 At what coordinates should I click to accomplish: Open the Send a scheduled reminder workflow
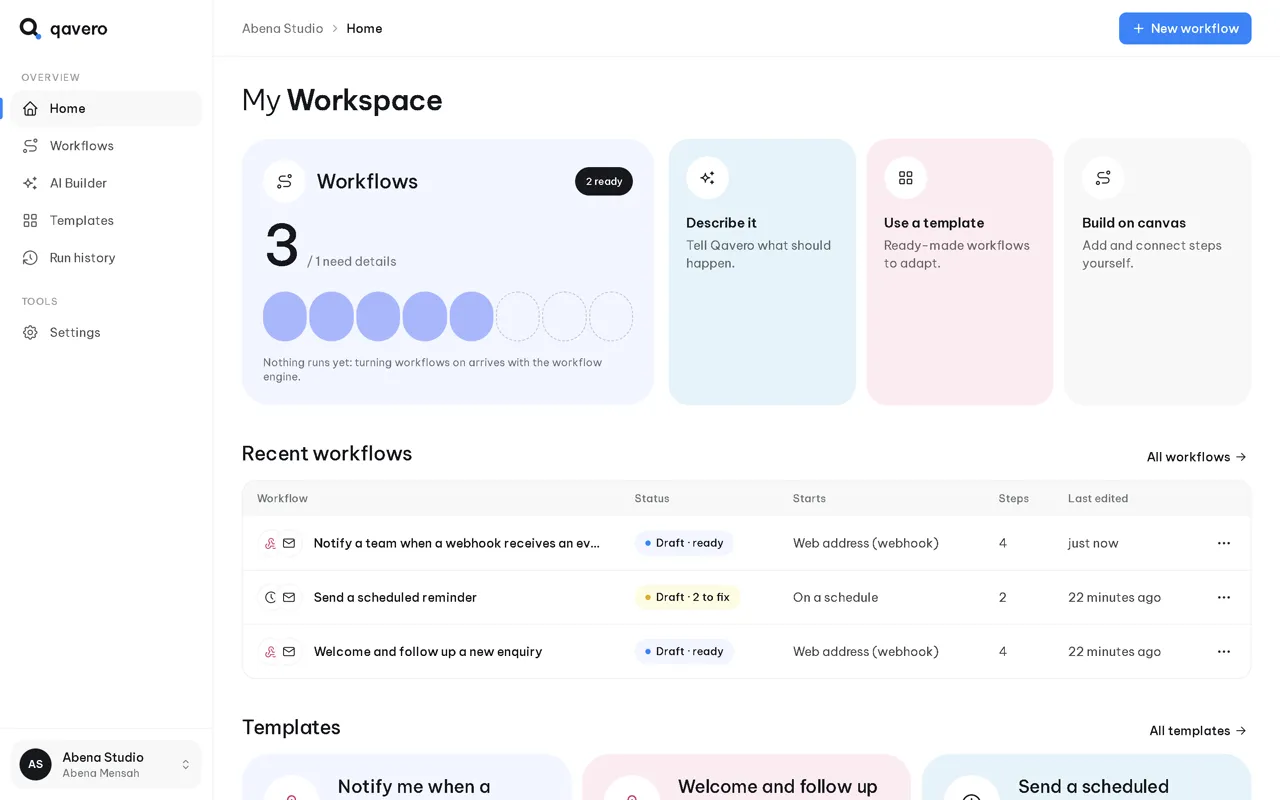click(x=395, y=597)
